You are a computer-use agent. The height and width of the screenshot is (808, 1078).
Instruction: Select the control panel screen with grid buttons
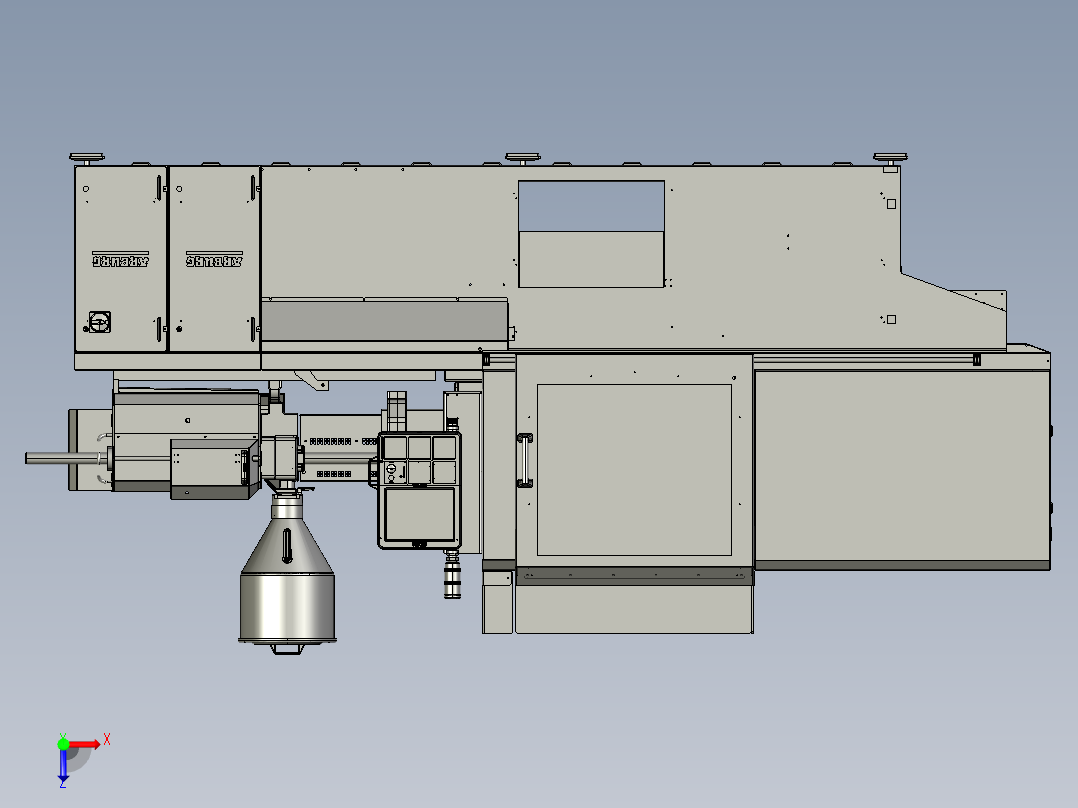click(419, 490)
